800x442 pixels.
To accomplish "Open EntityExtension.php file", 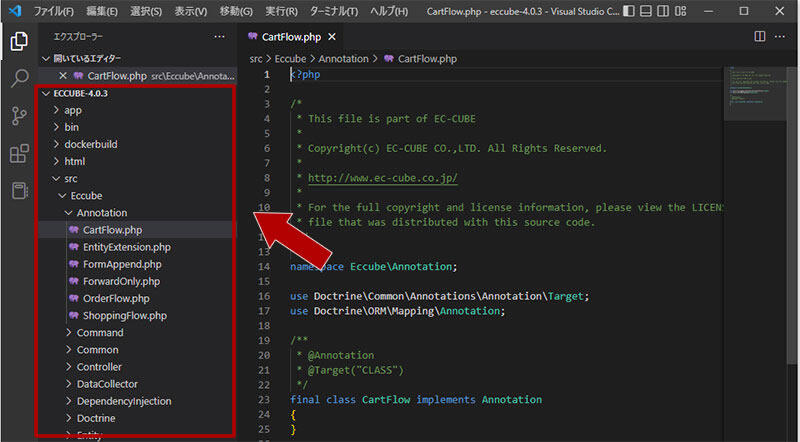I will (127, 247).
